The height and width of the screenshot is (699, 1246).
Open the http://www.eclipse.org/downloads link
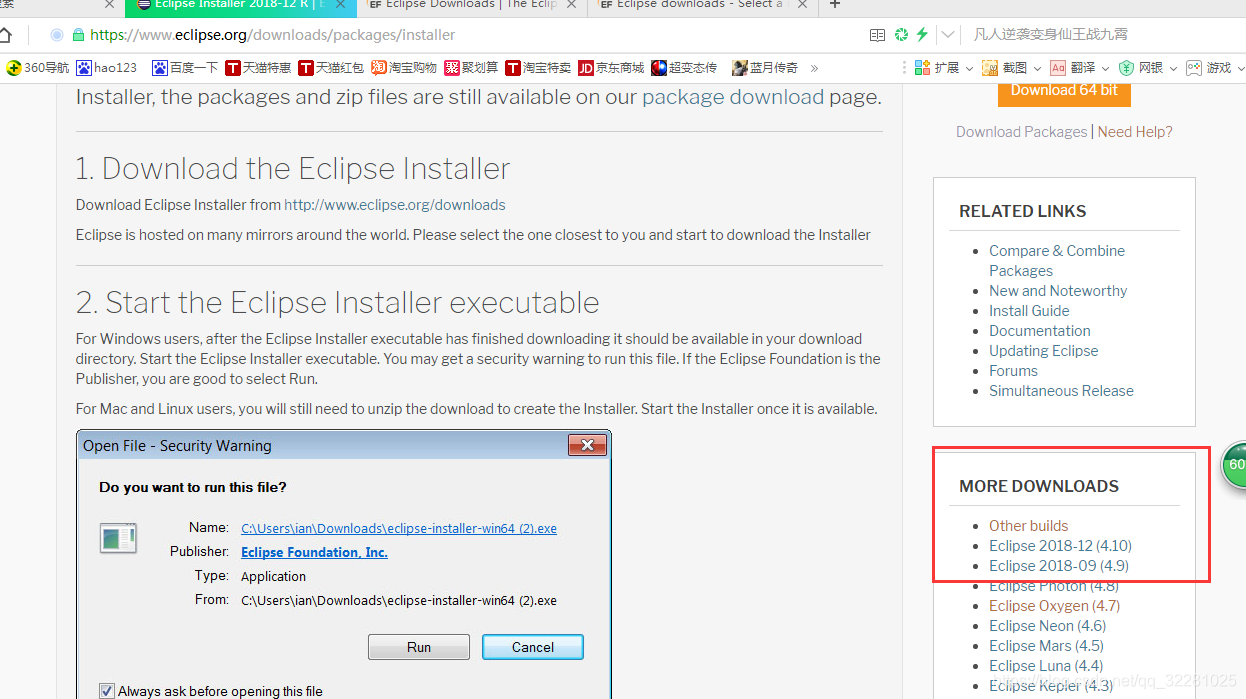pyautogui.click(x=395, y=205)
